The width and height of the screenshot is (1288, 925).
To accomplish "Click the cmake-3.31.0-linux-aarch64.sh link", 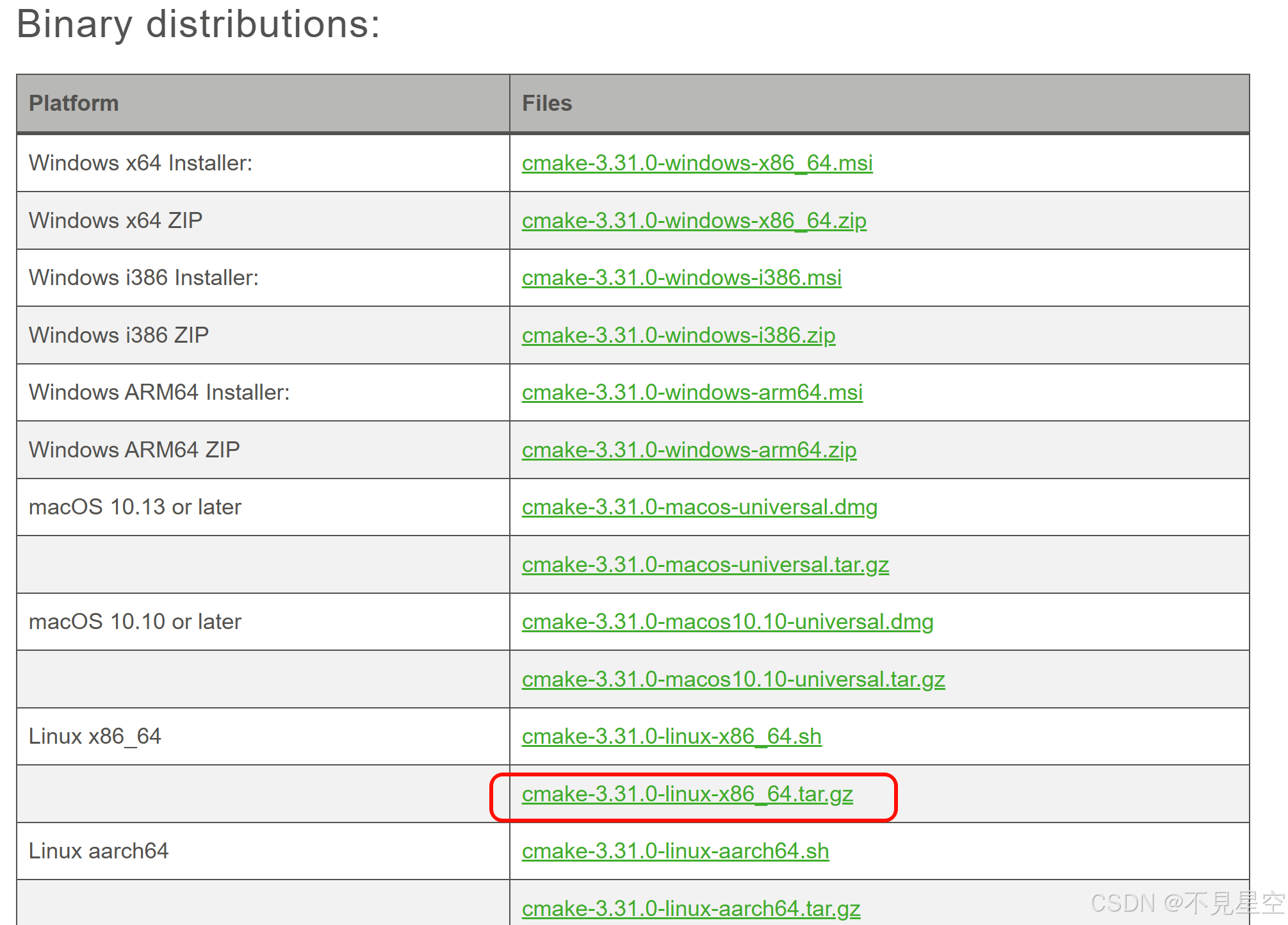I will [x=676, y=851].
